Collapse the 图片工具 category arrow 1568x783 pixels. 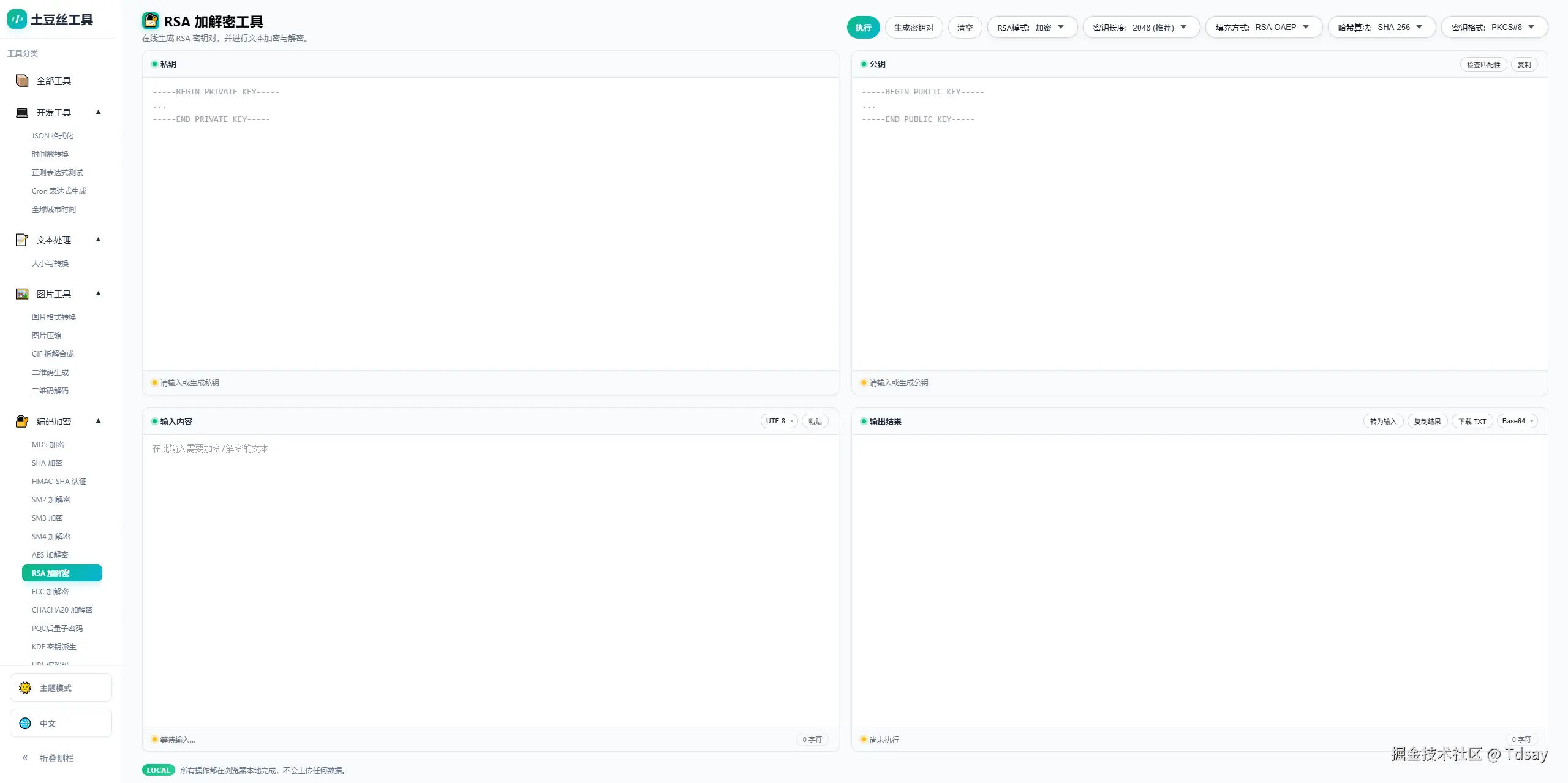98,293
